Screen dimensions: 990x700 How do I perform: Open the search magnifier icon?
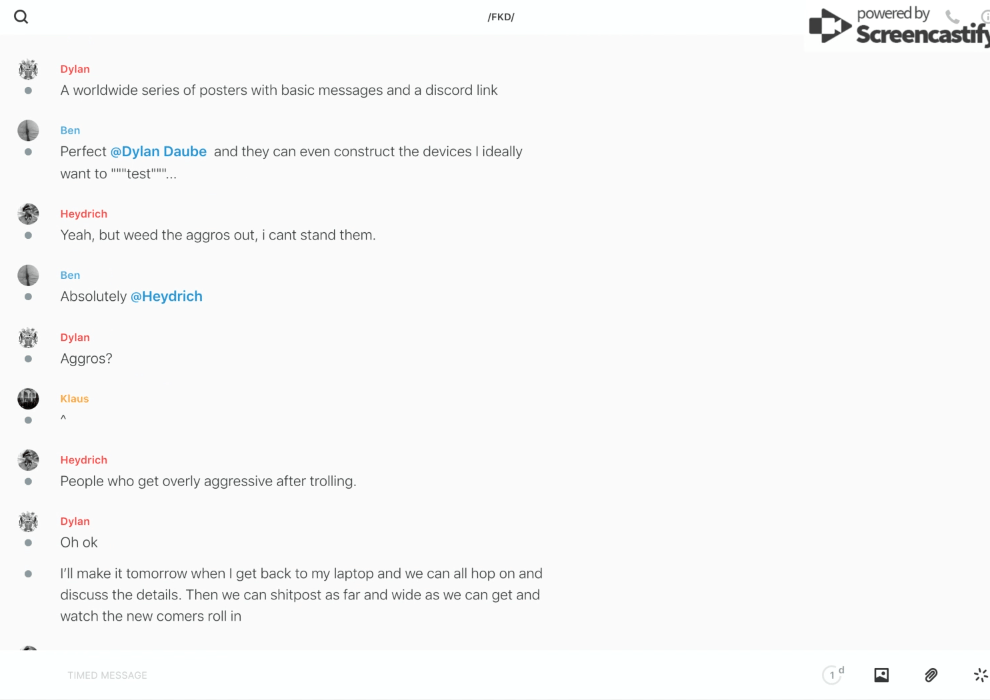21,17
